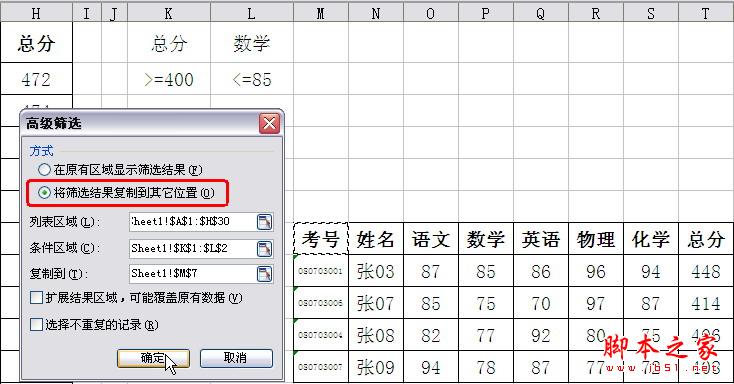Confirm filter with 确定 button
734x384 pixels.
[153, 358]
